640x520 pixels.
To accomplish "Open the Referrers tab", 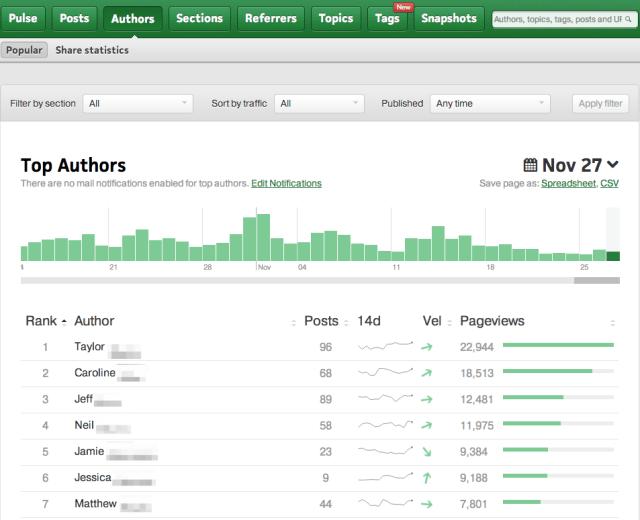I will (271, 18).
